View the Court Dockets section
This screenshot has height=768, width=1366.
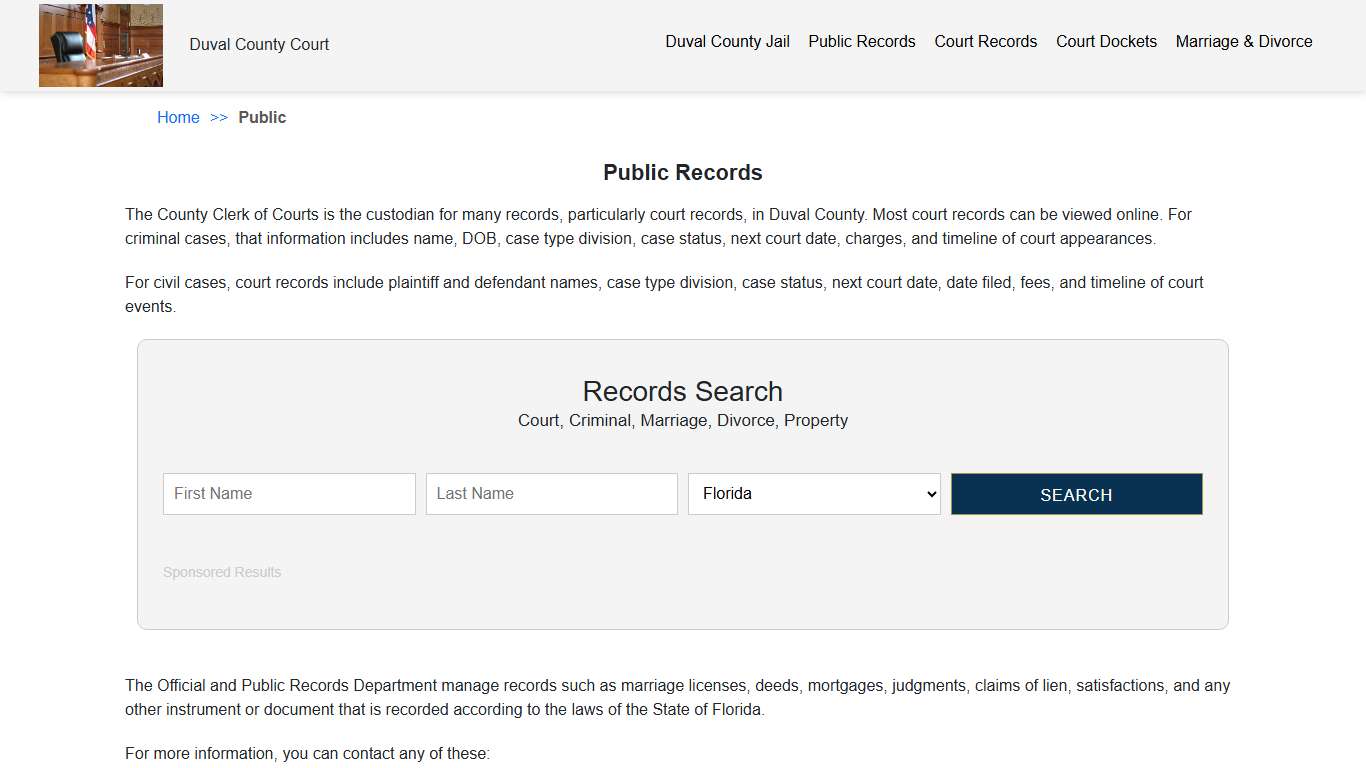tap(1106, 41)
